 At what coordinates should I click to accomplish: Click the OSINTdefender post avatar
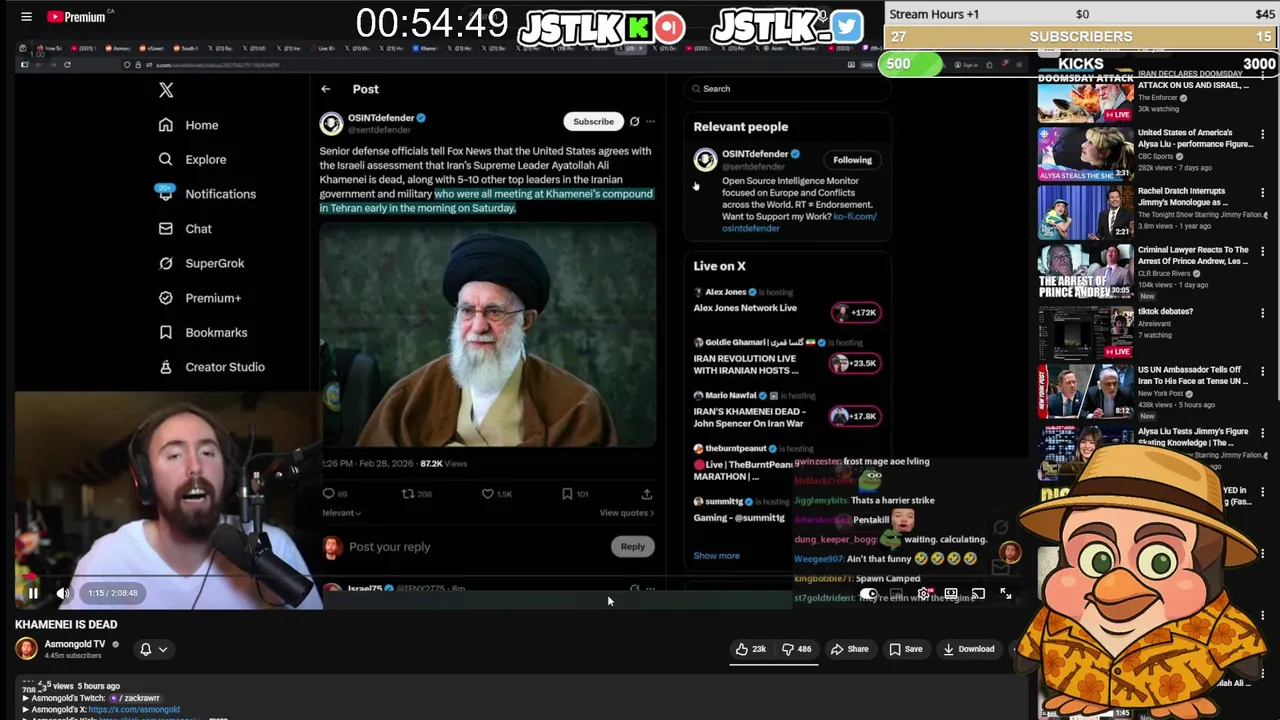click(x=331, y=123)
